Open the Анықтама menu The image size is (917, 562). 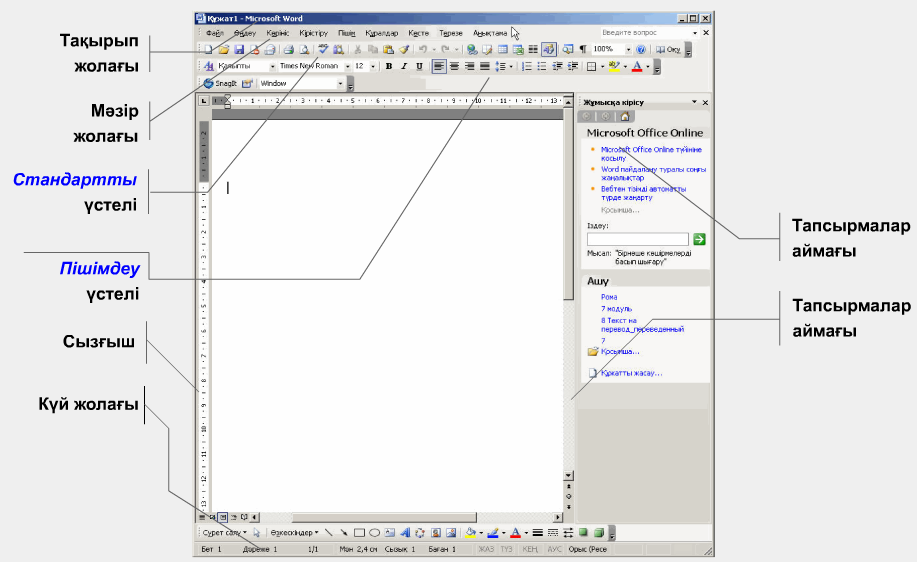click(490, 33)
